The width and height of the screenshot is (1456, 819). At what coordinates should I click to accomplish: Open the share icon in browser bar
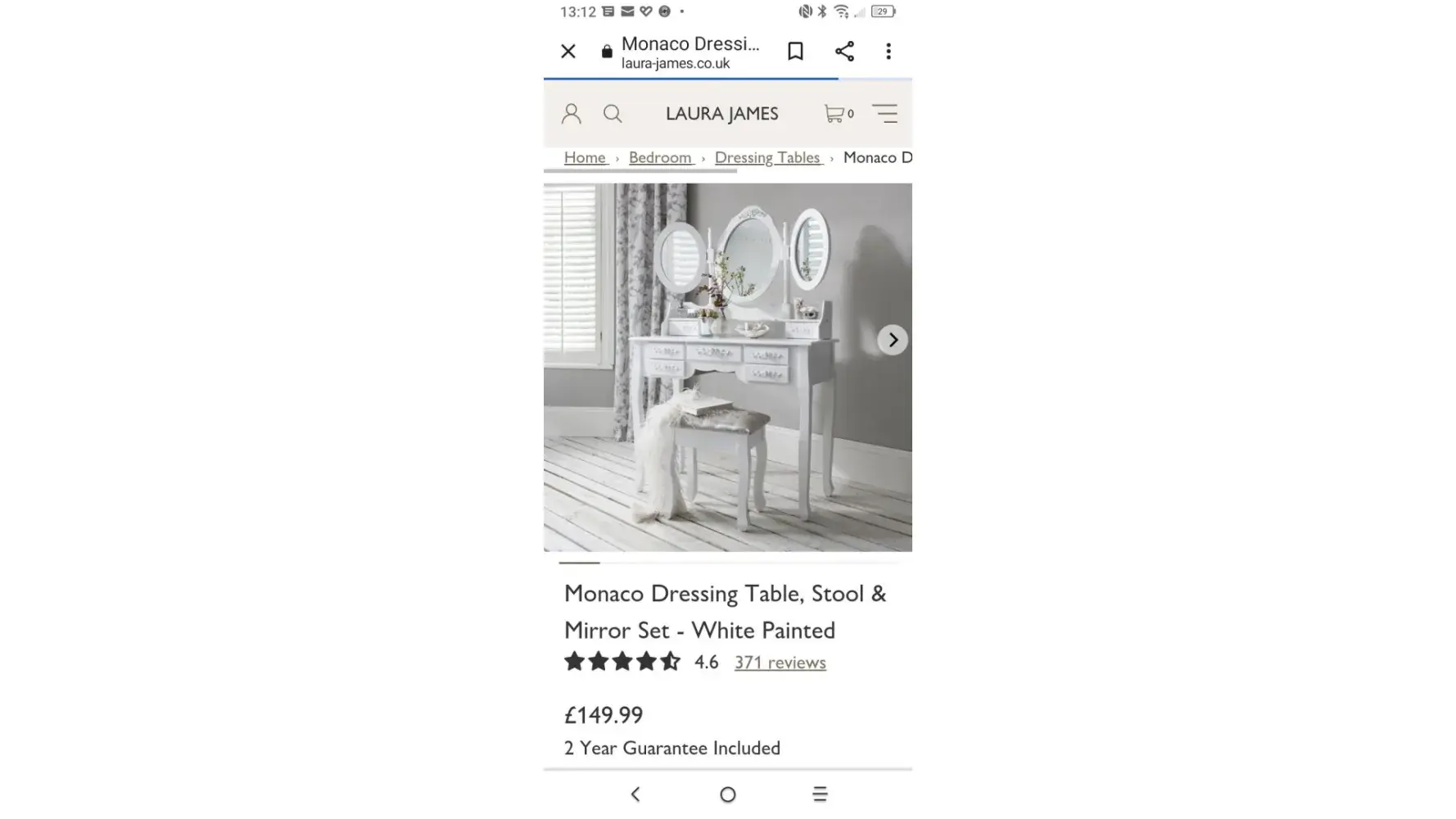(x=844, y=51)
